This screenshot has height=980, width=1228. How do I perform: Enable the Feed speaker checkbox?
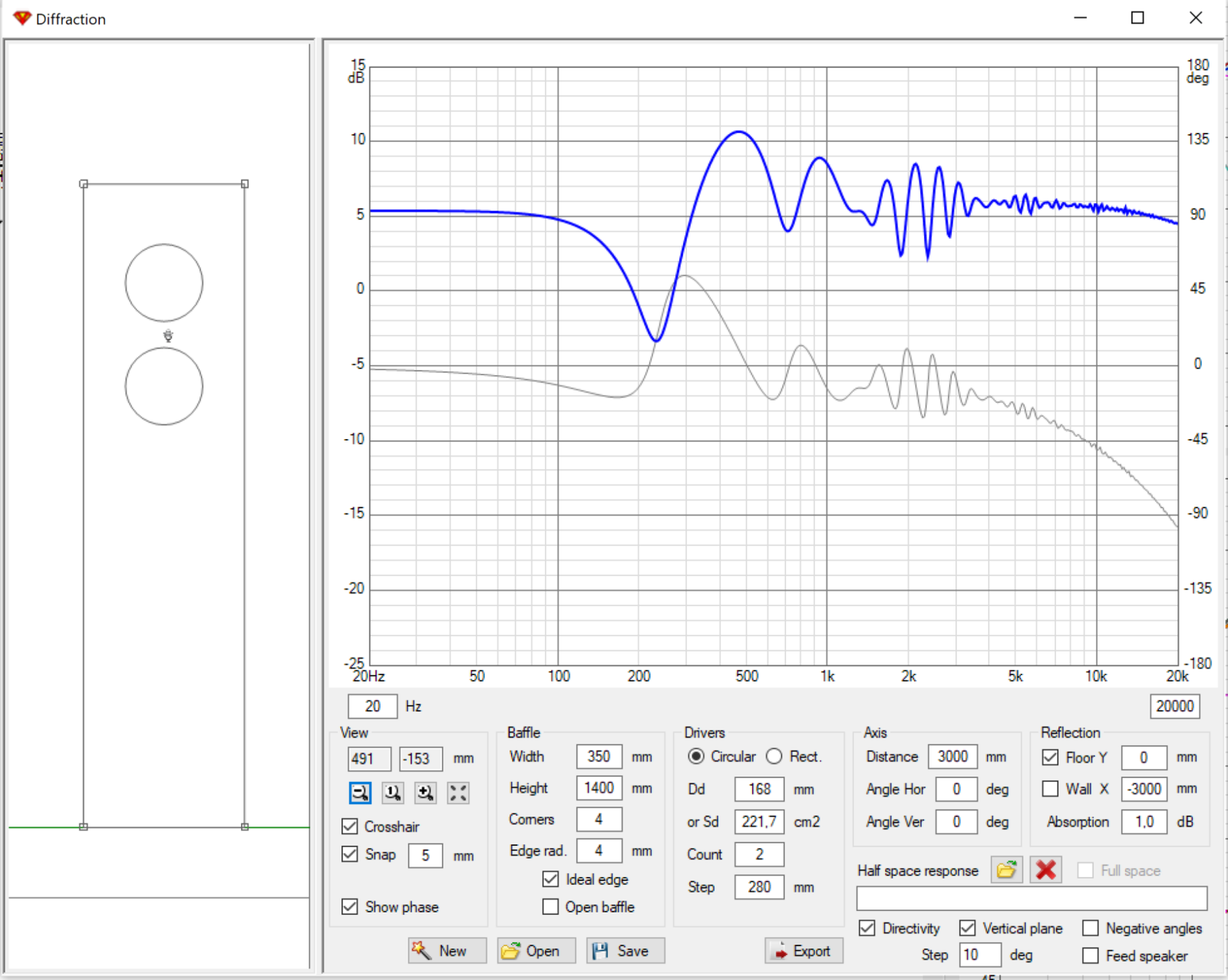[x=1091, y=955]
